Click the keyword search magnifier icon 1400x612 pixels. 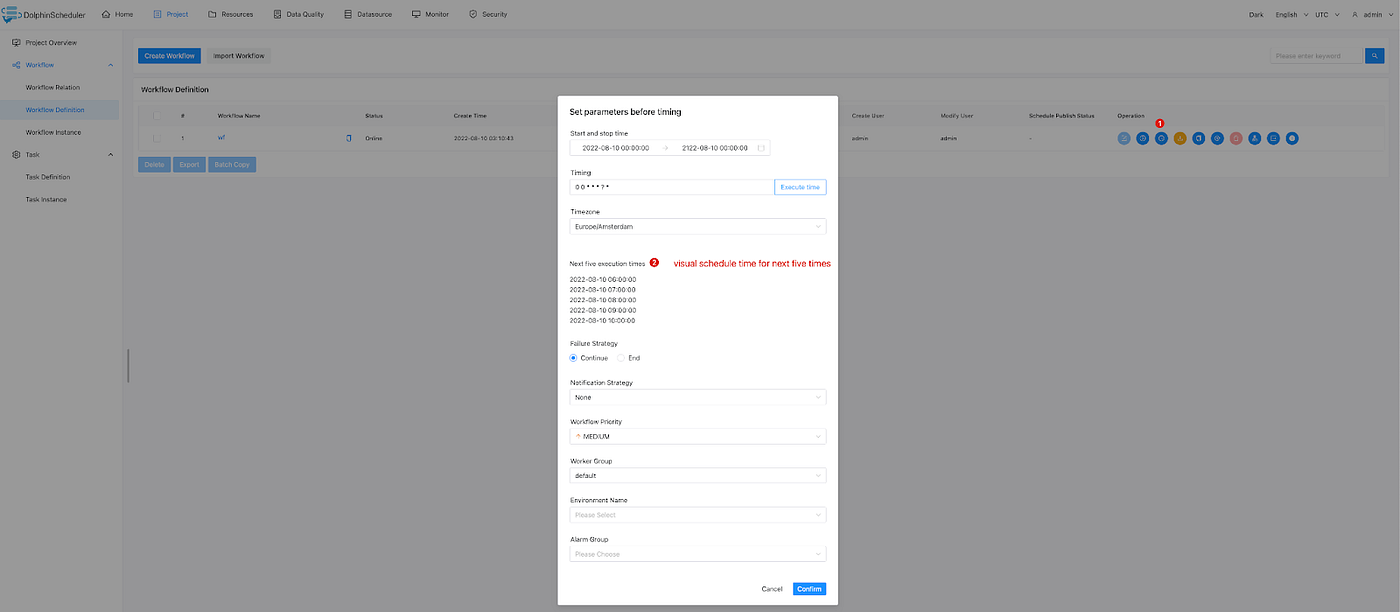(1377, 55)
